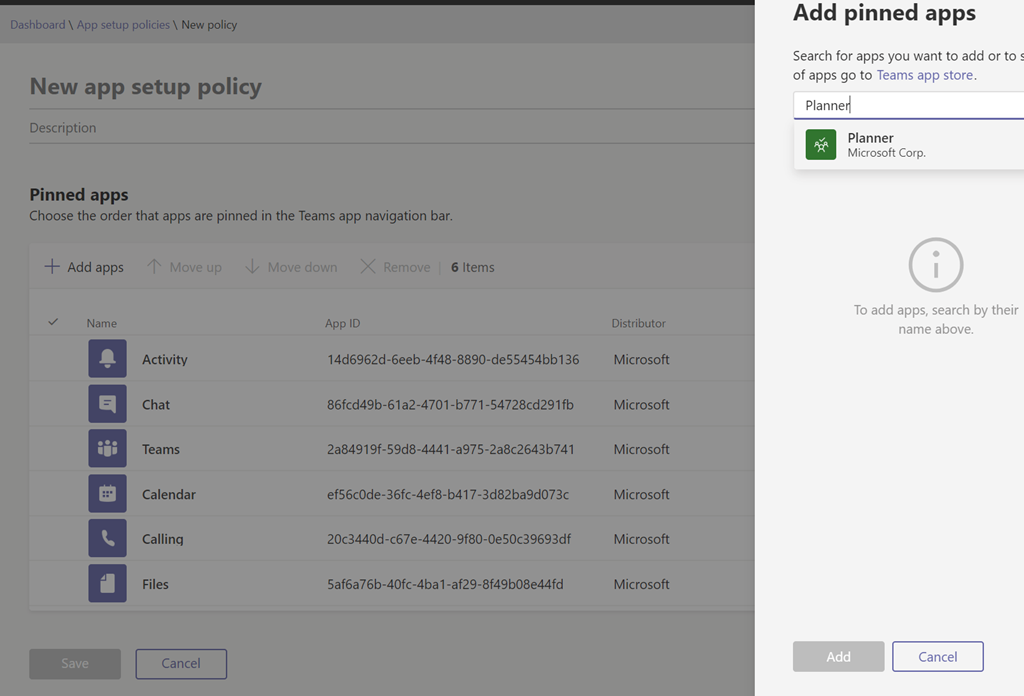Open the Teams app store link

pyautogui.click(x=924, y=75)
